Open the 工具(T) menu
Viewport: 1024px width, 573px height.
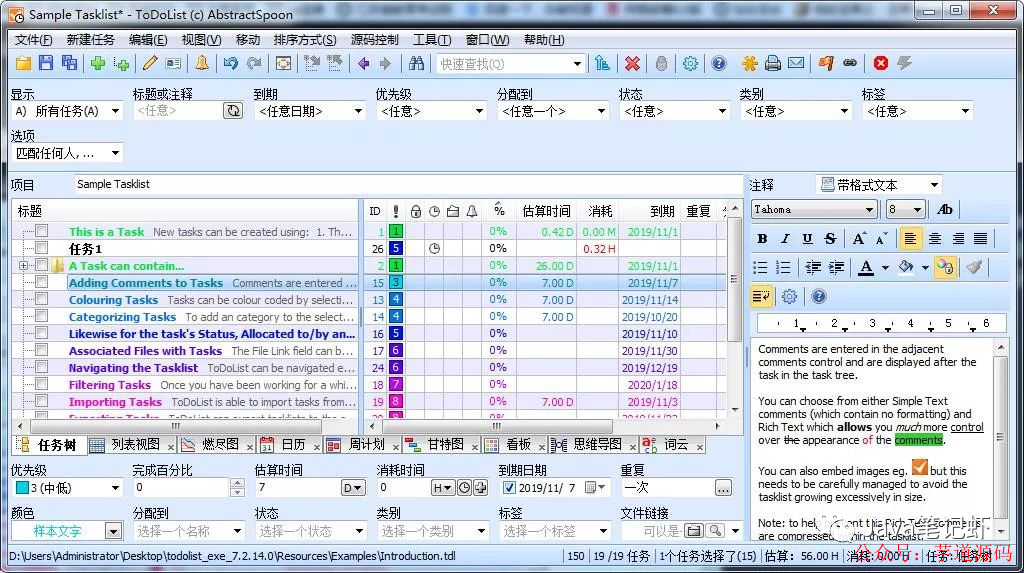[432, 40]
